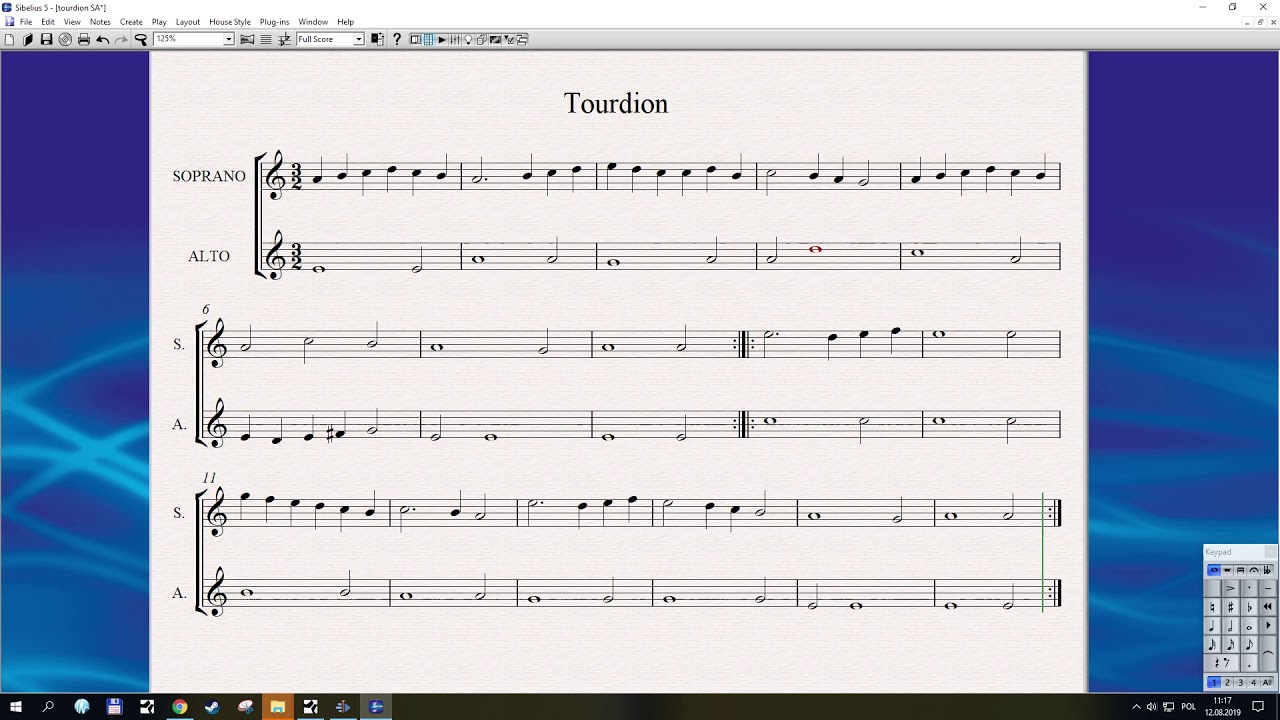Click the flat sign keypad button
This screenshot has width=1280, height=720.
[1249, 607]
